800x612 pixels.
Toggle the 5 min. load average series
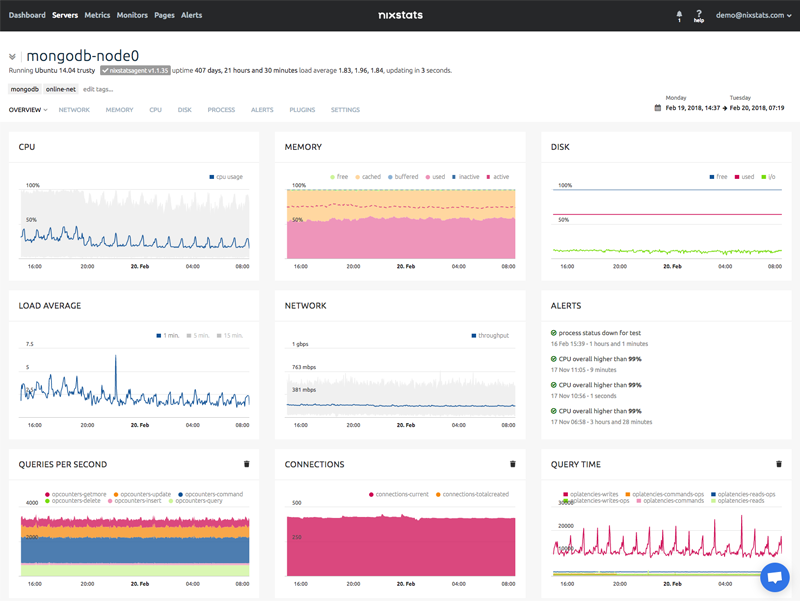tap(200, 336)
